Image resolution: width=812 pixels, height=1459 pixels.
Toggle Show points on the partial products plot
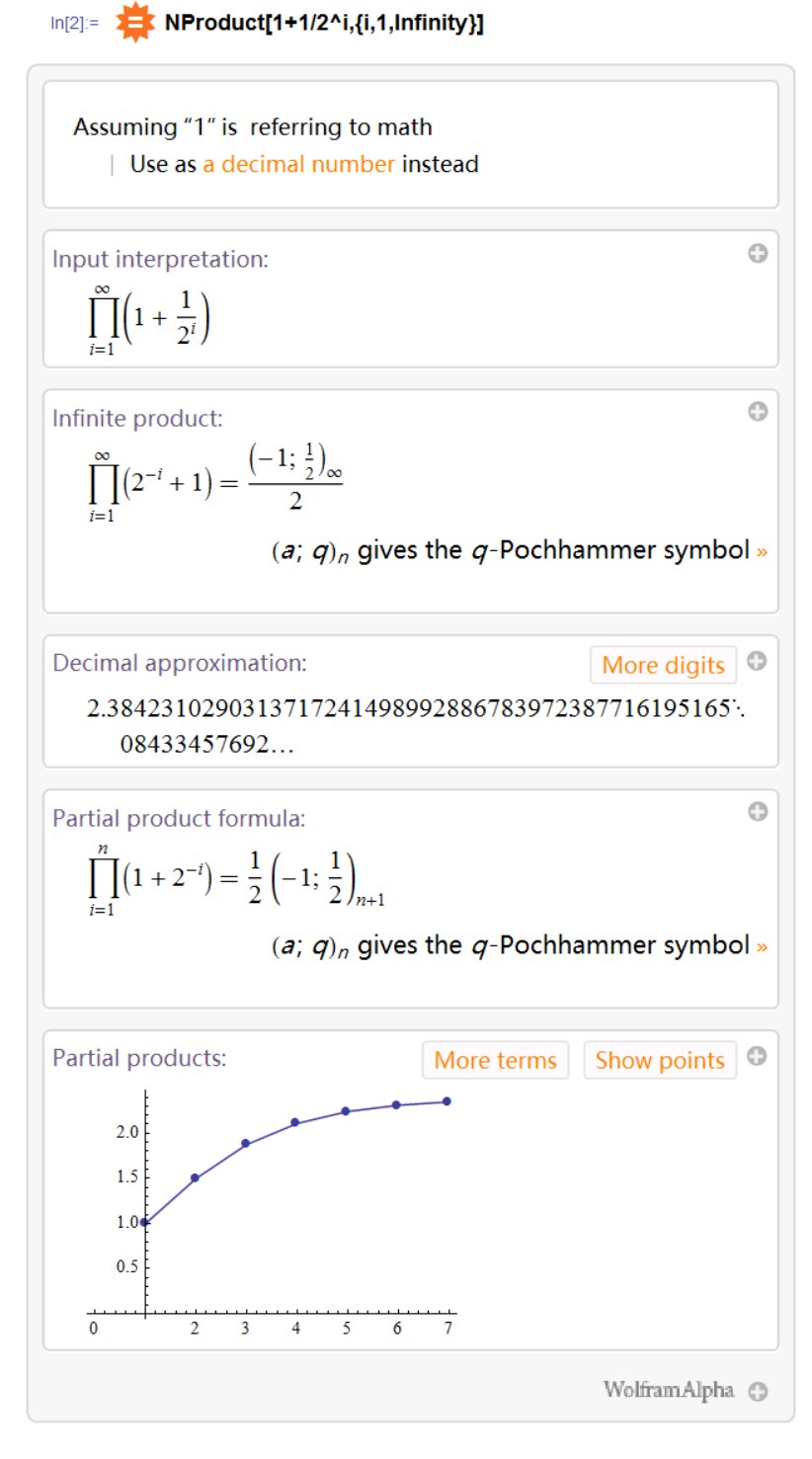(660, 1060)
